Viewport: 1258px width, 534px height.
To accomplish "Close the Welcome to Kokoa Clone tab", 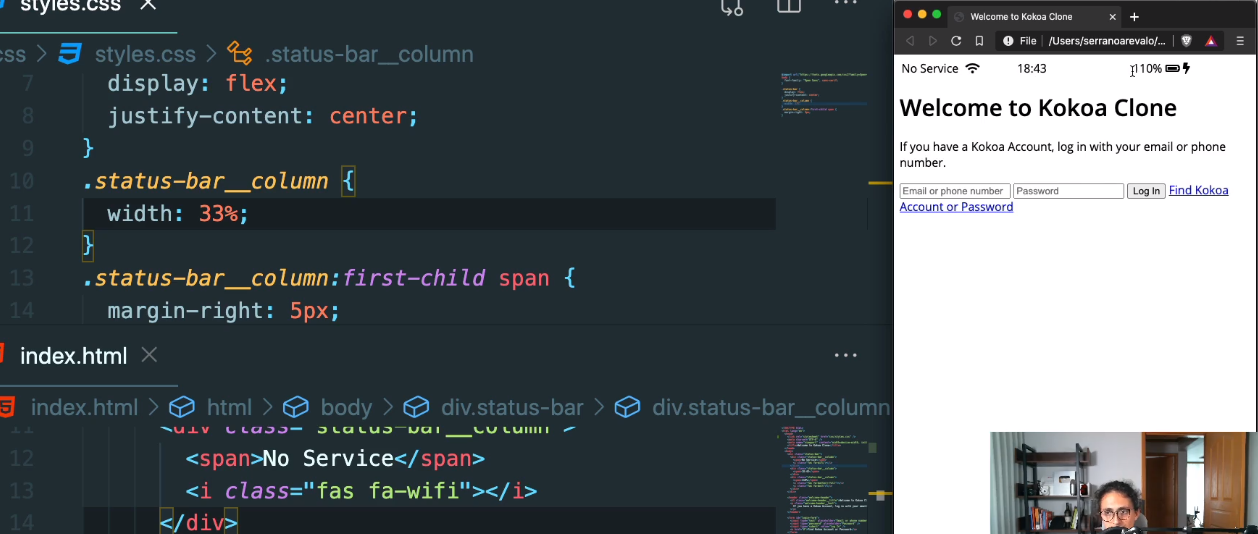I will (x=1112, y=17).
